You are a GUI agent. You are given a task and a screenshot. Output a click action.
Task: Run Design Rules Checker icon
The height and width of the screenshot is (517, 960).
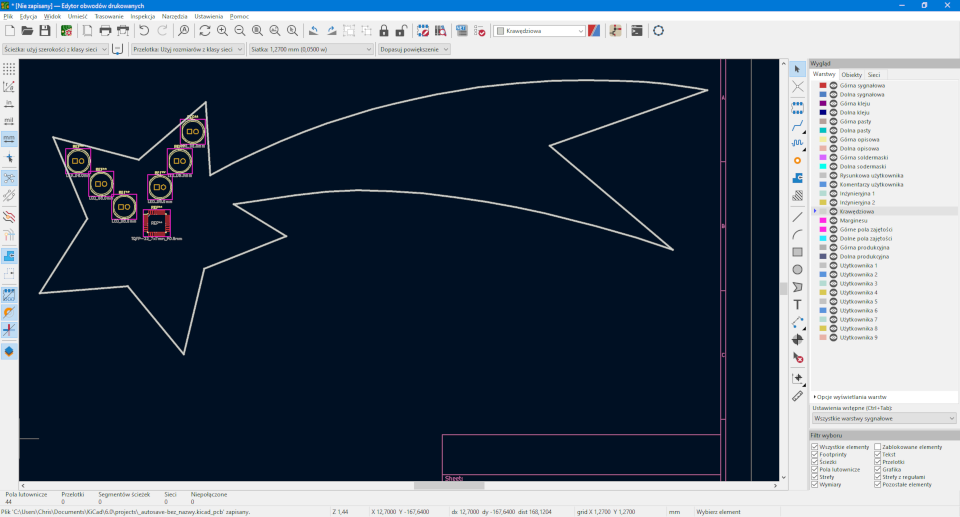pyautogui.click(x=479, y=31)
